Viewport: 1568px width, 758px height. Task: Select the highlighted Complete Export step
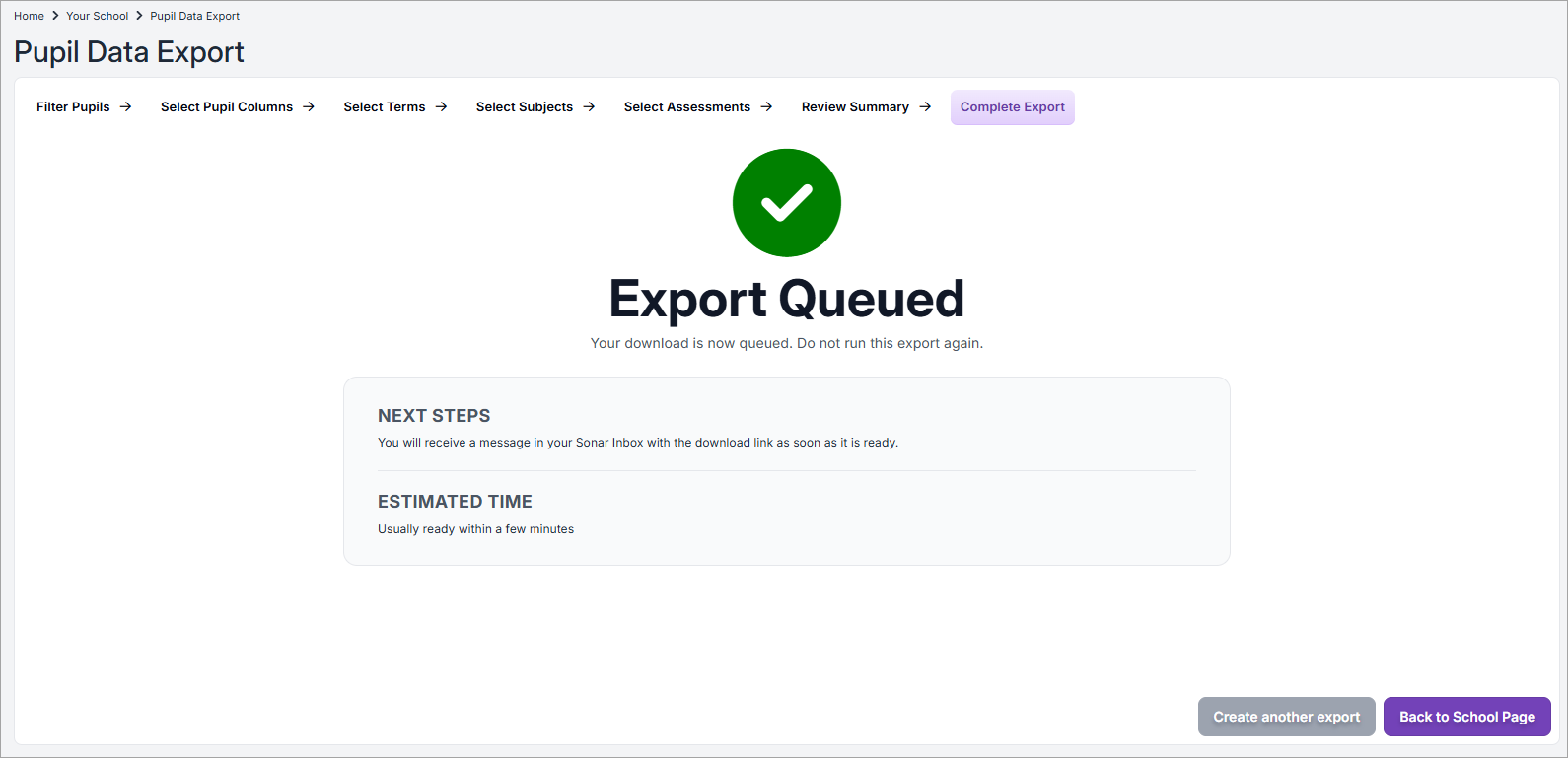coord(1012,107)
